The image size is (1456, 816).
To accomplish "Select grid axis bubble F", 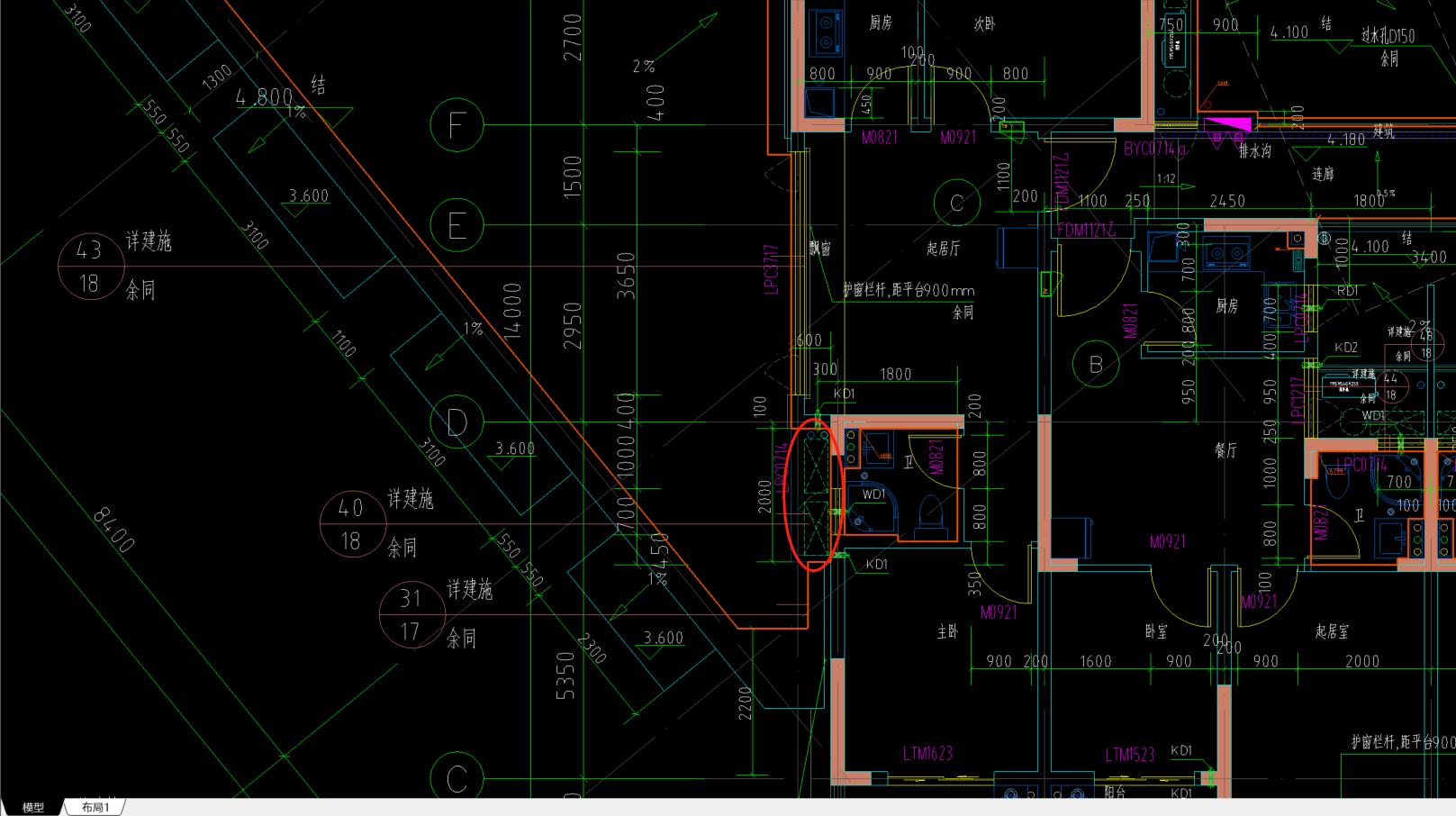I will [x=457, y=124].
